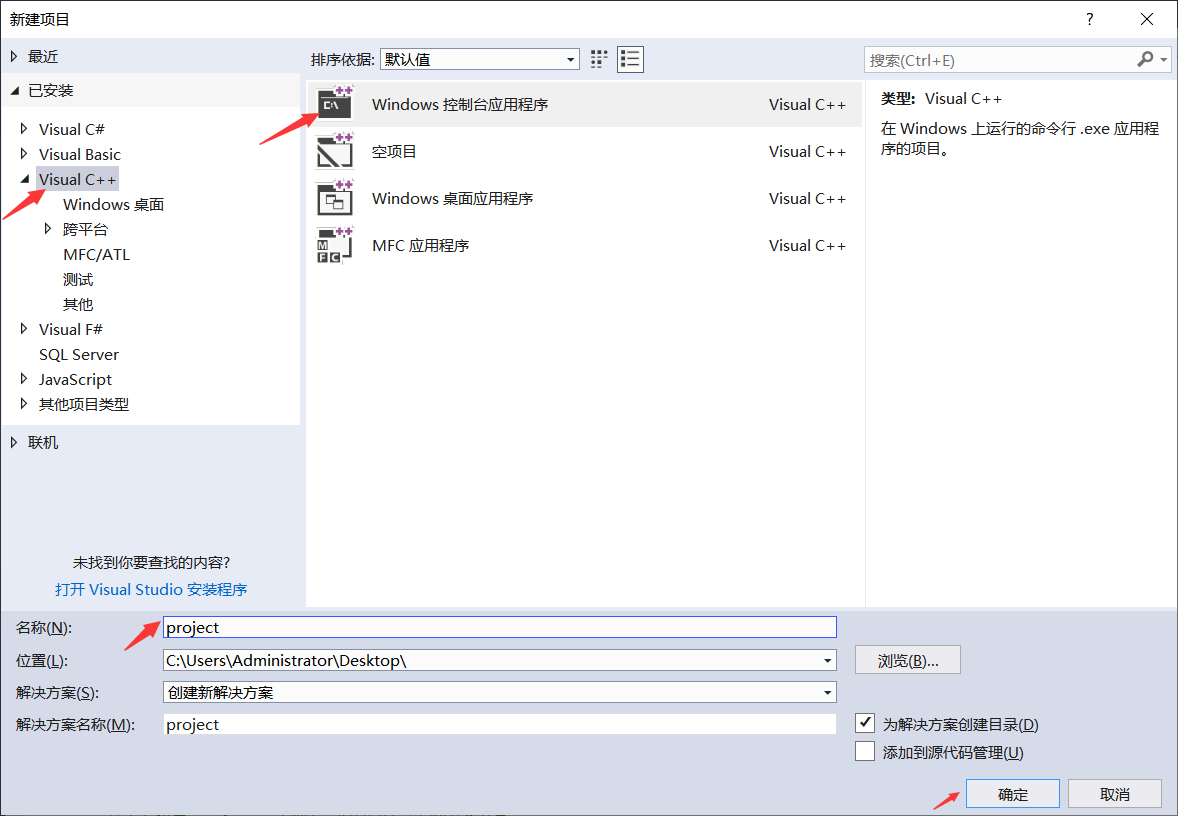
Task: Open the 打开 Visual Studio 安装程序 link
Action: 151,589
